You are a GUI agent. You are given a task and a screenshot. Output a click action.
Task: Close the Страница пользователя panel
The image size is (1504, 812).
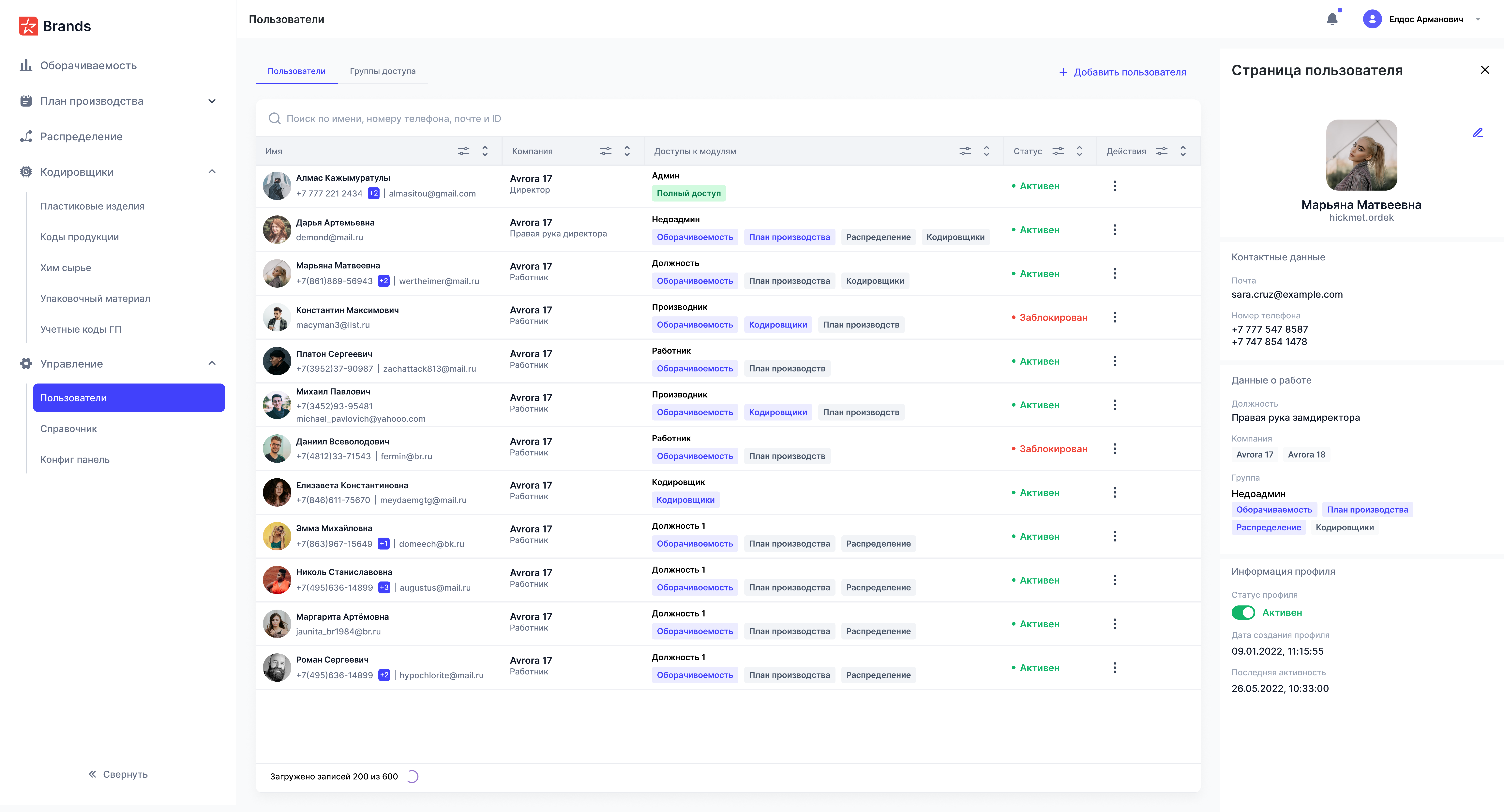pos(1485,70)
